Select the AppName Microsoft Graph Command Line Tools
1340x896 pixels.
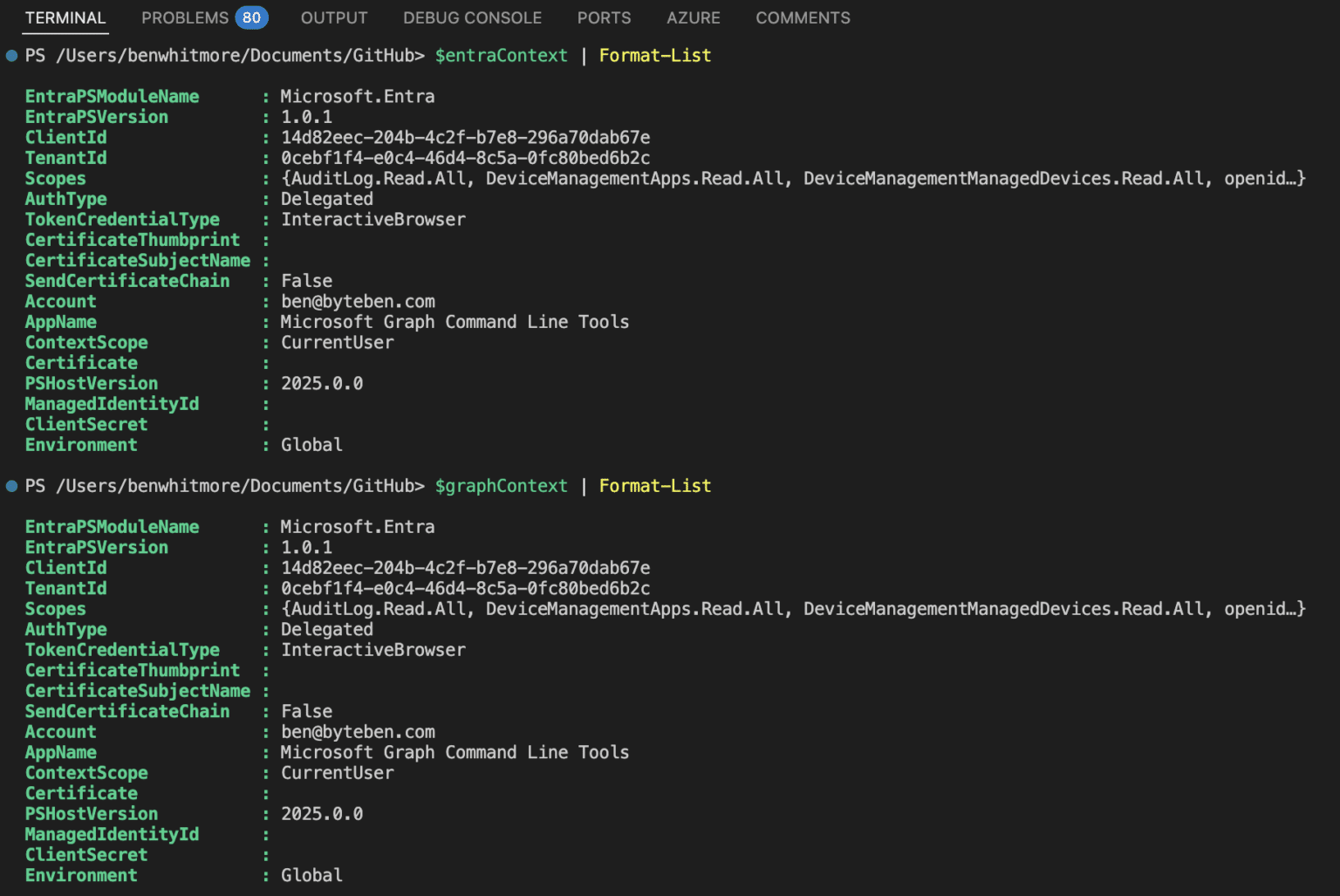click(x=455, y=321)
